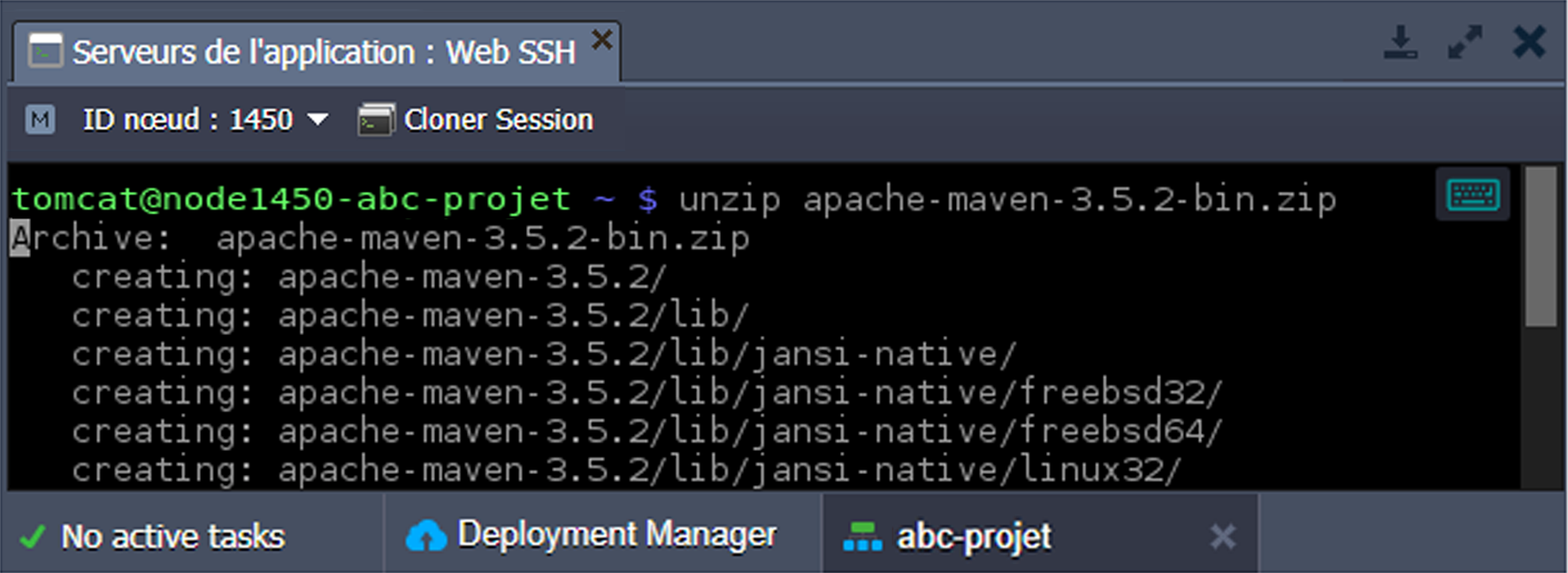
Task: Select the Serveurs de l'application Web SSH tab
Action: click(324, 53)
